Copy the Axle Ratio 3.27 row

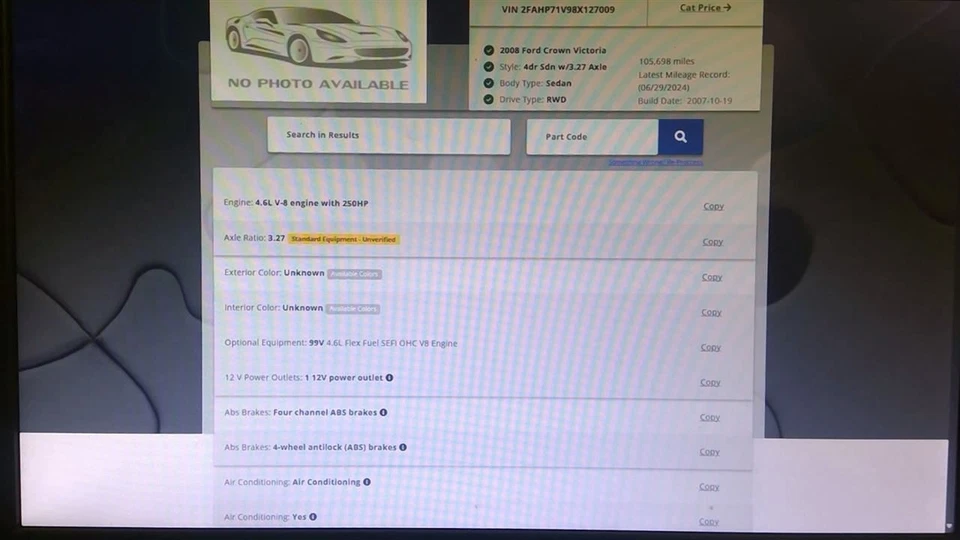click(713, 242)
